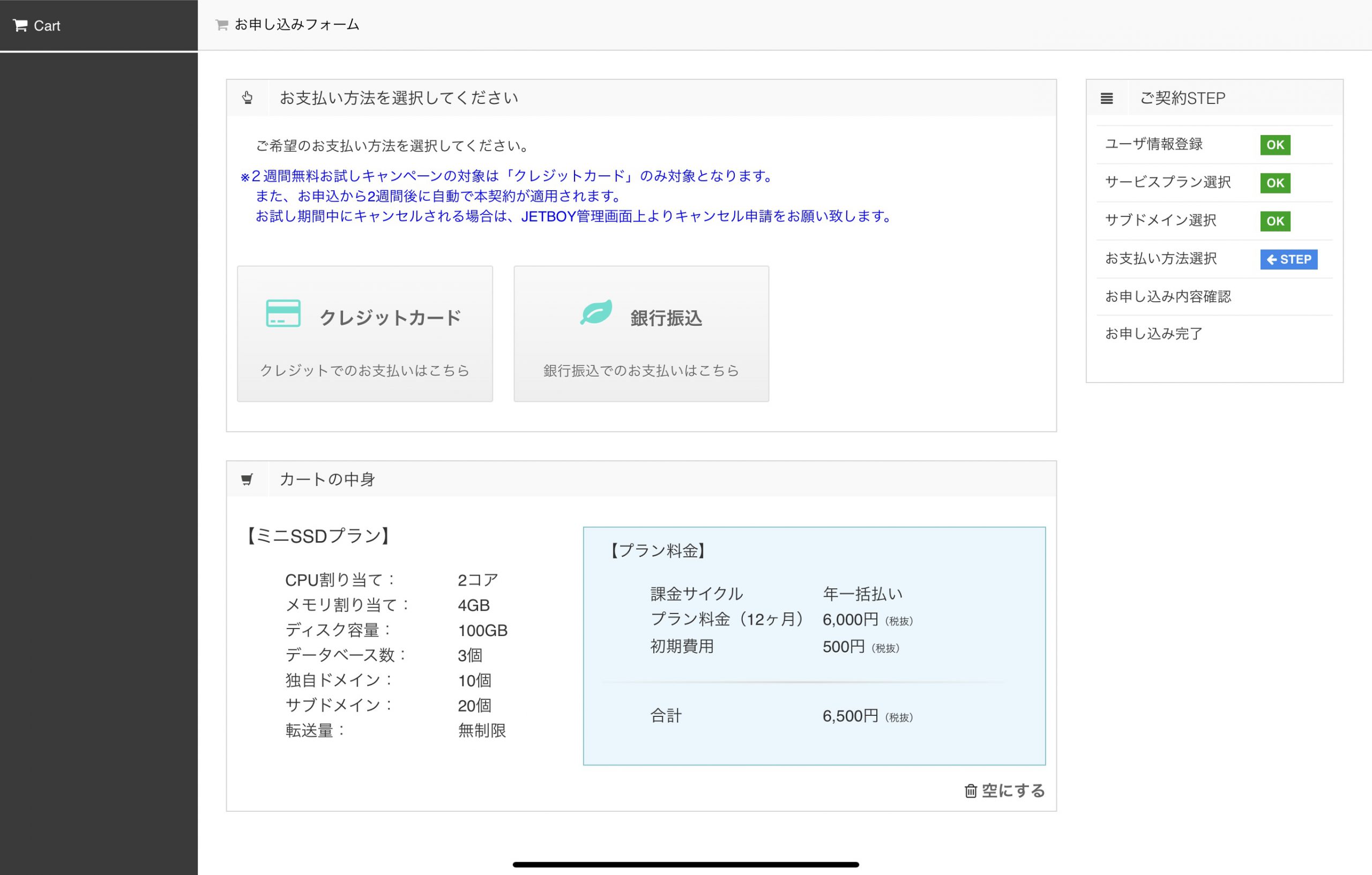Choose 銀行振込 payment option
The width and height of the screenshot is (1372, 875).
[641, 333]
